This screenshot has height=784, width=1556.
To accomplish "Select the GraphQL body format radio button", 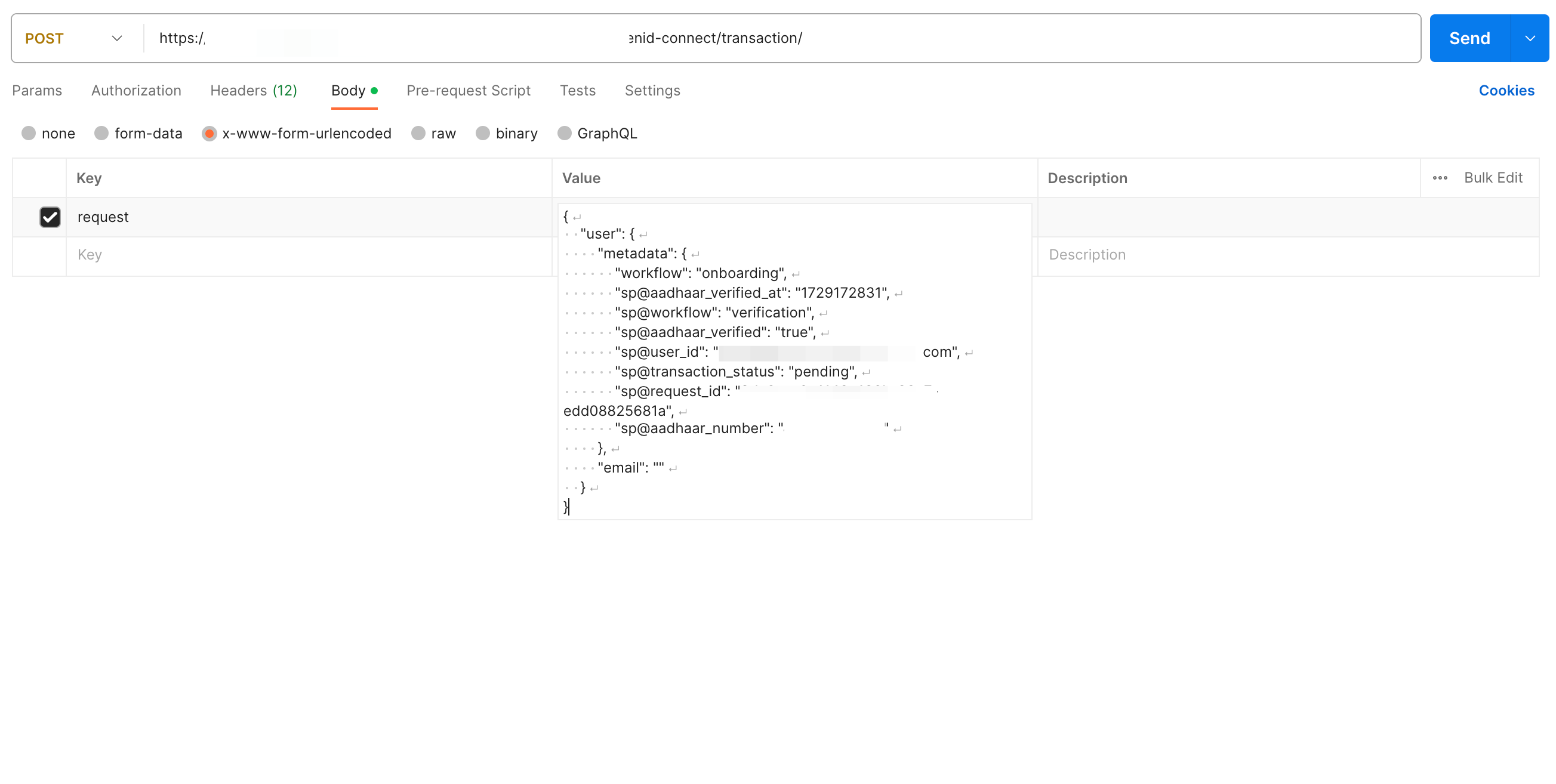I will 565,133.
